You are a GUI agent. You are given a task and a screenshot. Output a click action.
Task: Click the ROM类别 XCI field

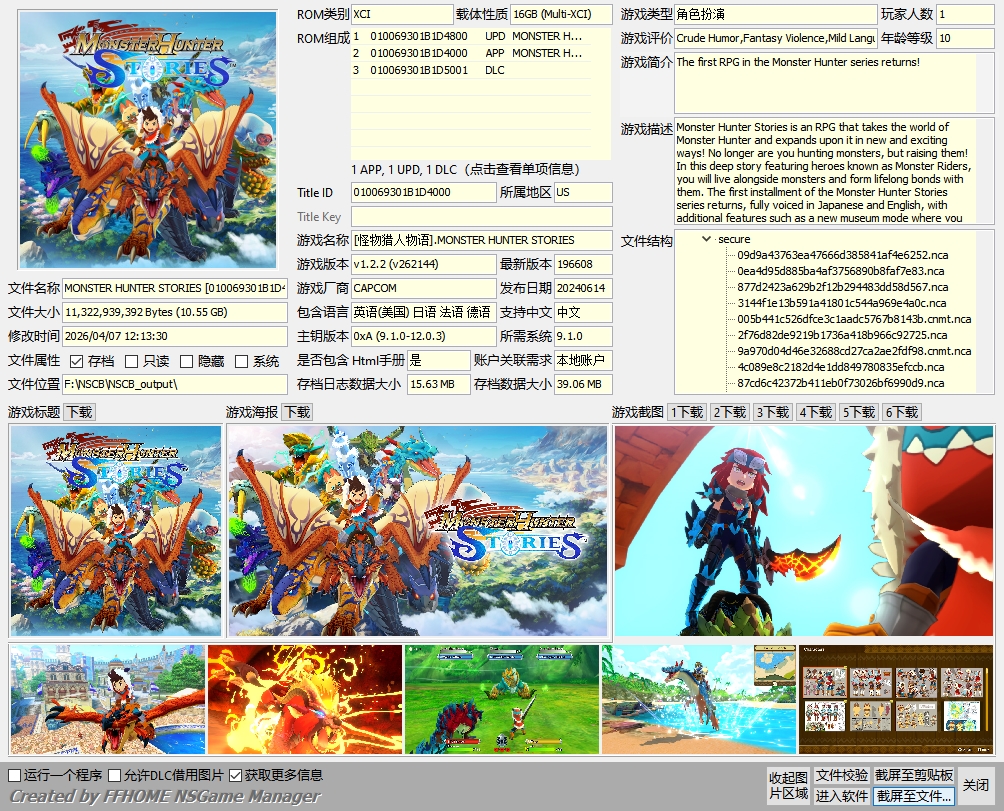coord(402,14)
